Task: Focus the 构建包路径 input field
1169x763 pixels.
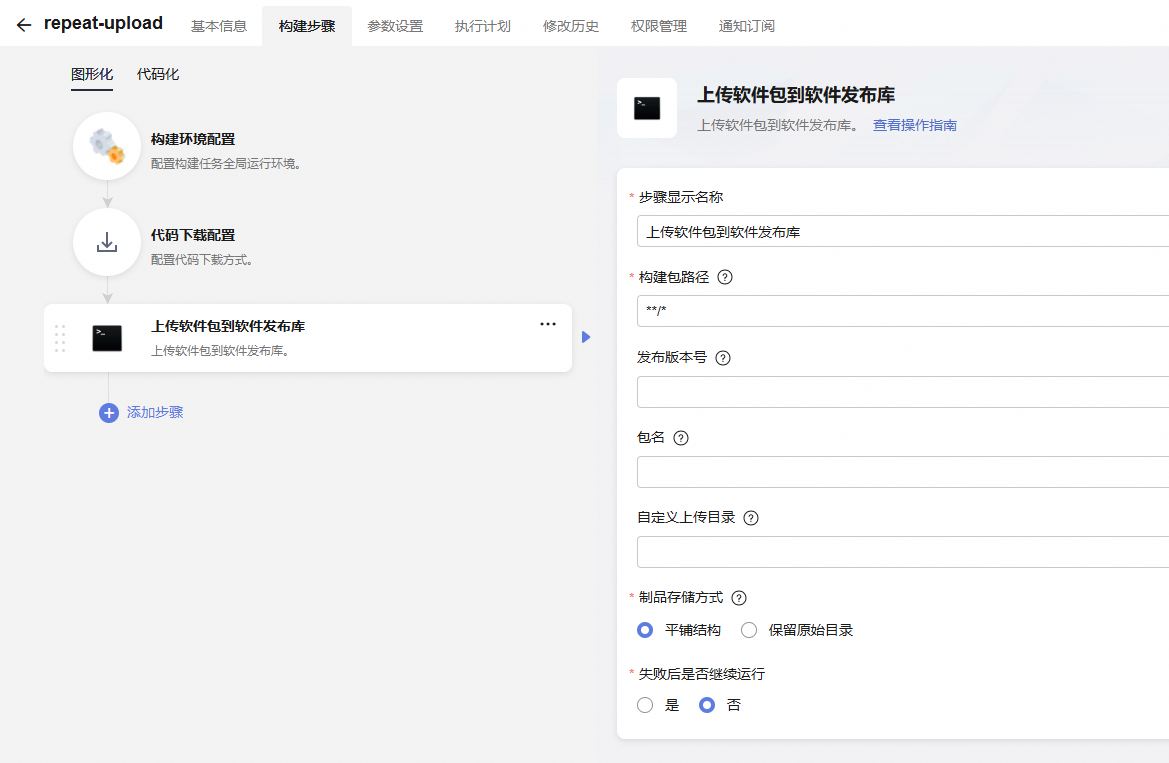Action: (903, 311)
